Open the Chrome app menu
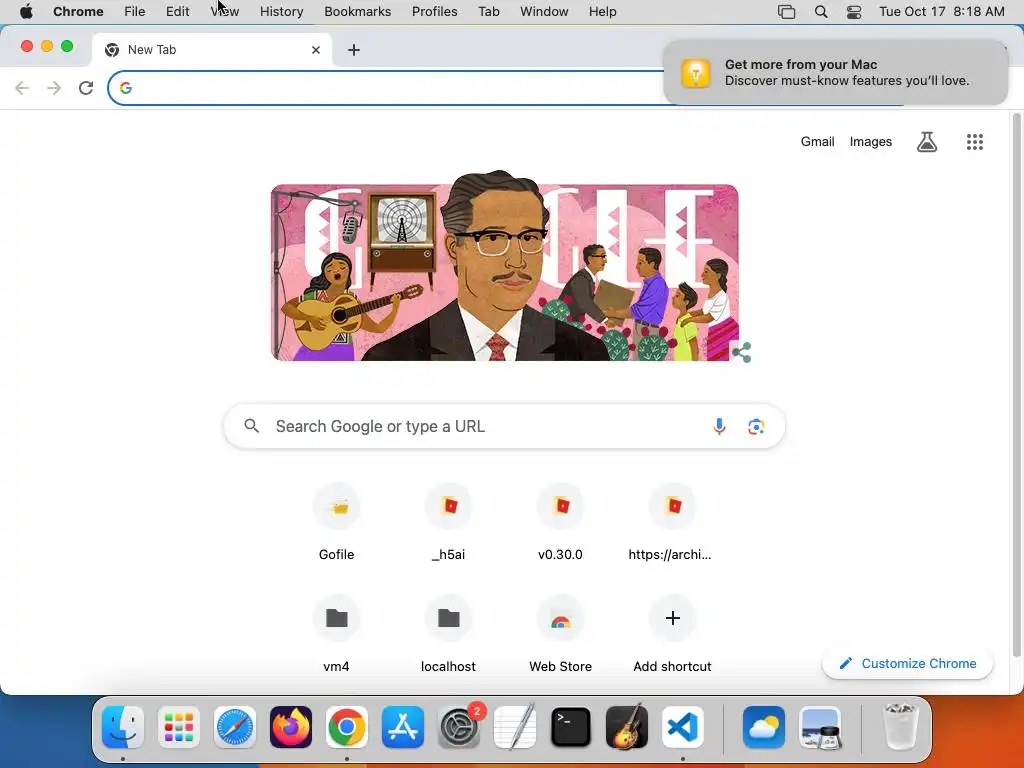Screen dimensions: 1024x768 click(78, 12)
